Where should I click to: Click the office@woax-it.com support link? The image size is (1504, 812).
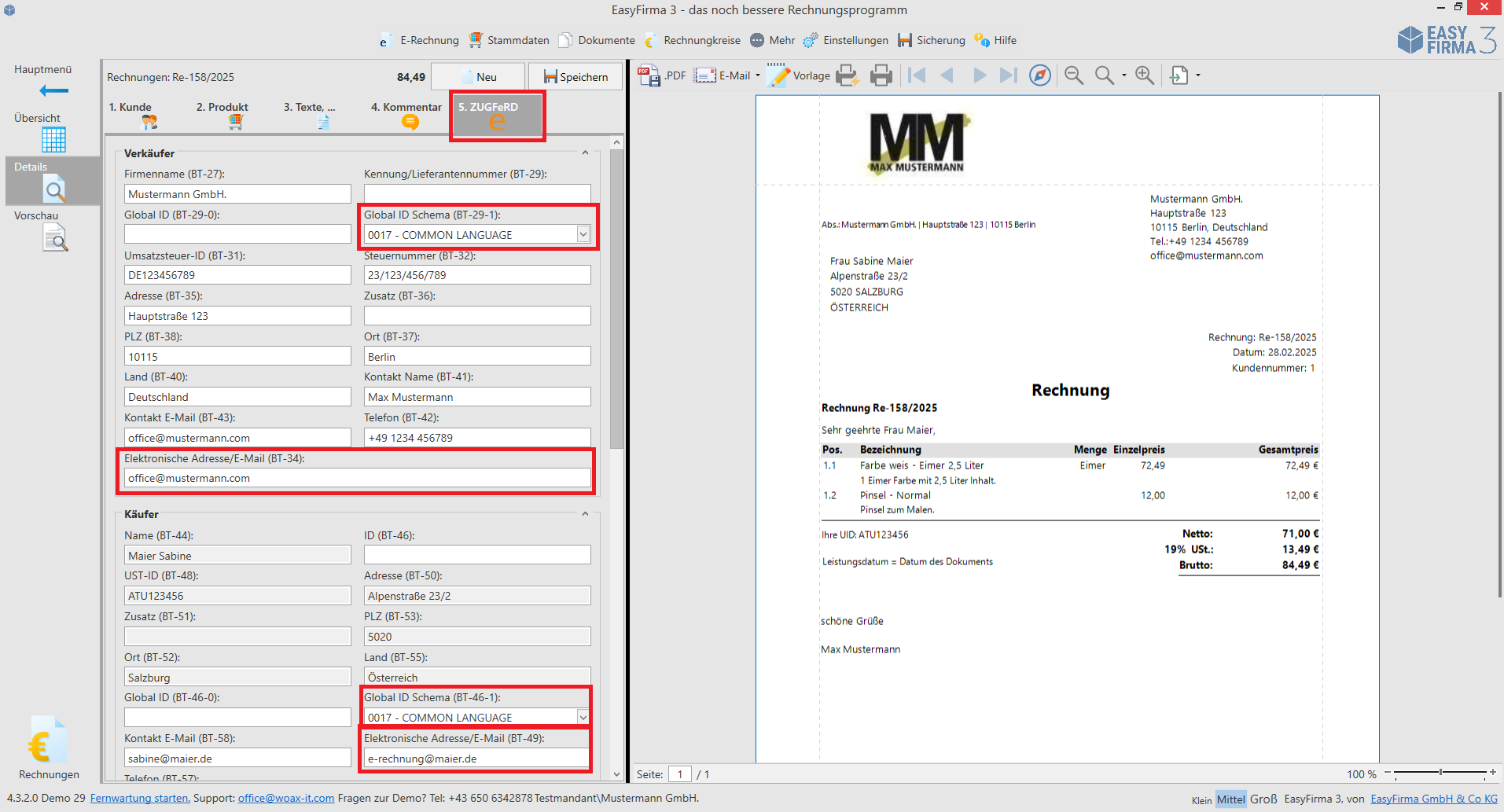286,798
